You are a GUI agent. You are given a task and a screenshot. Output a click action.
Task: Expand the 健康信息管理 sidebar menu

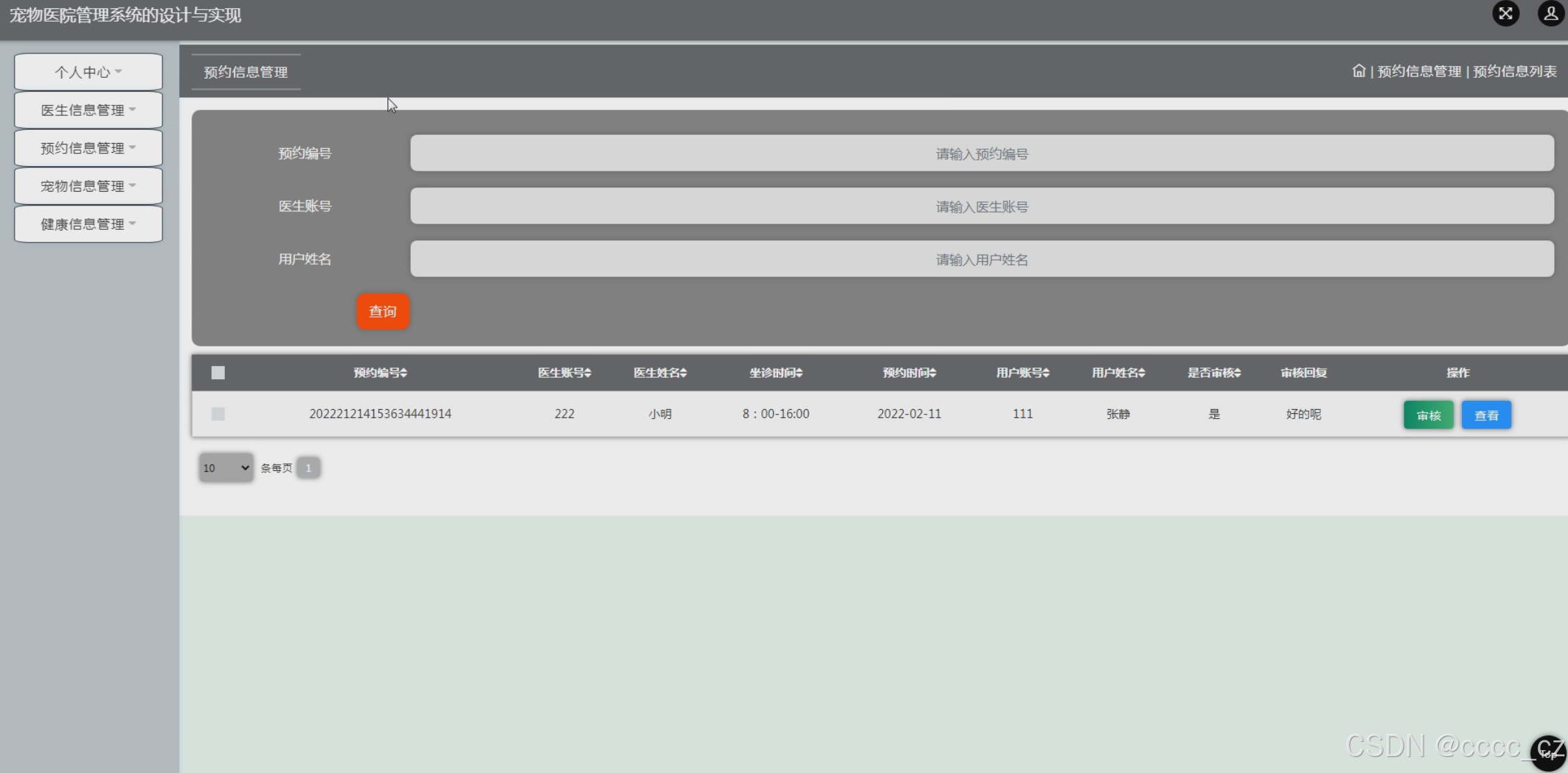(x=88, y=224)
